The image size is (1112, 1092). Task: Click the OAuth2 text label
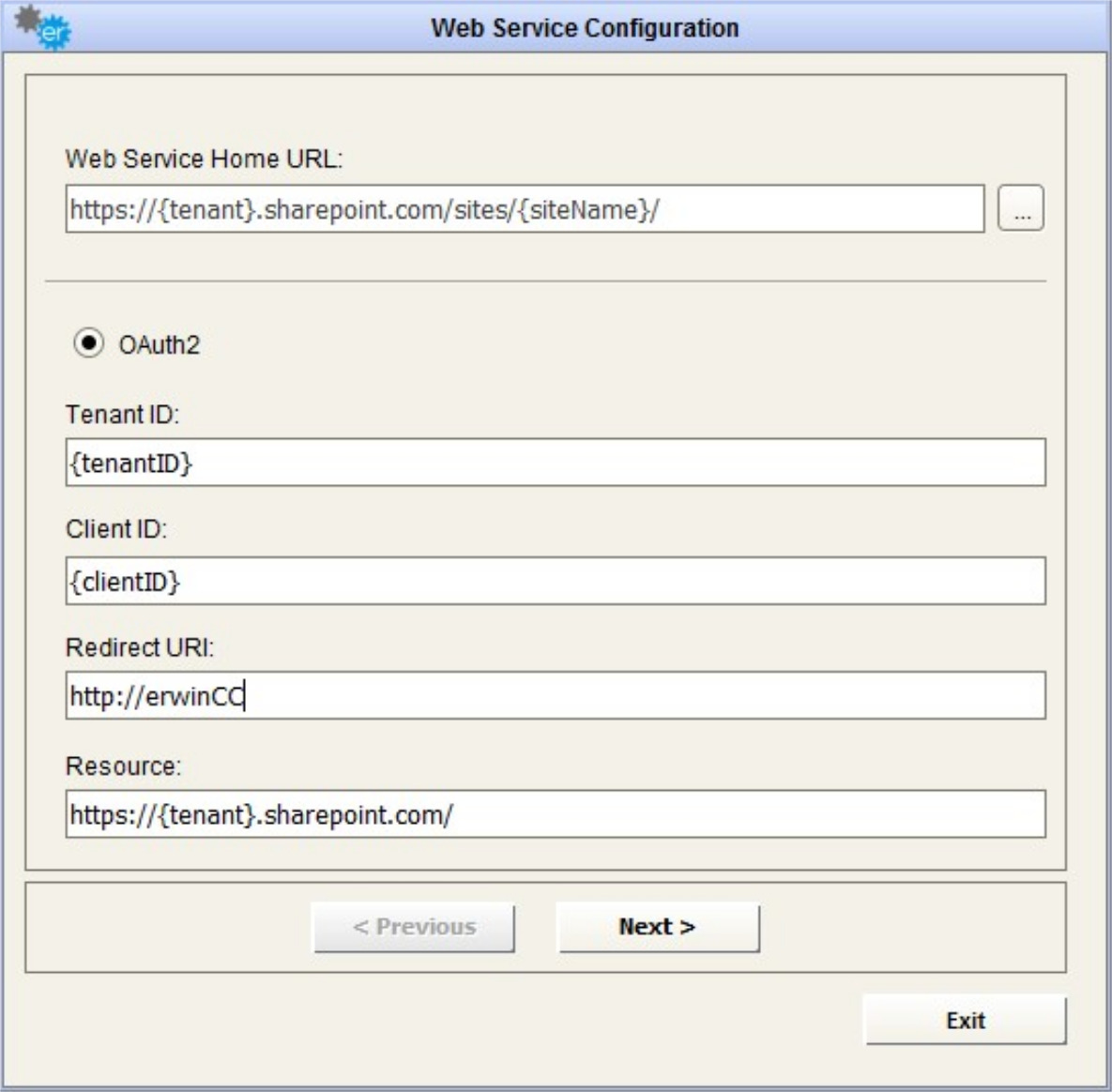[x=160, y=345]
